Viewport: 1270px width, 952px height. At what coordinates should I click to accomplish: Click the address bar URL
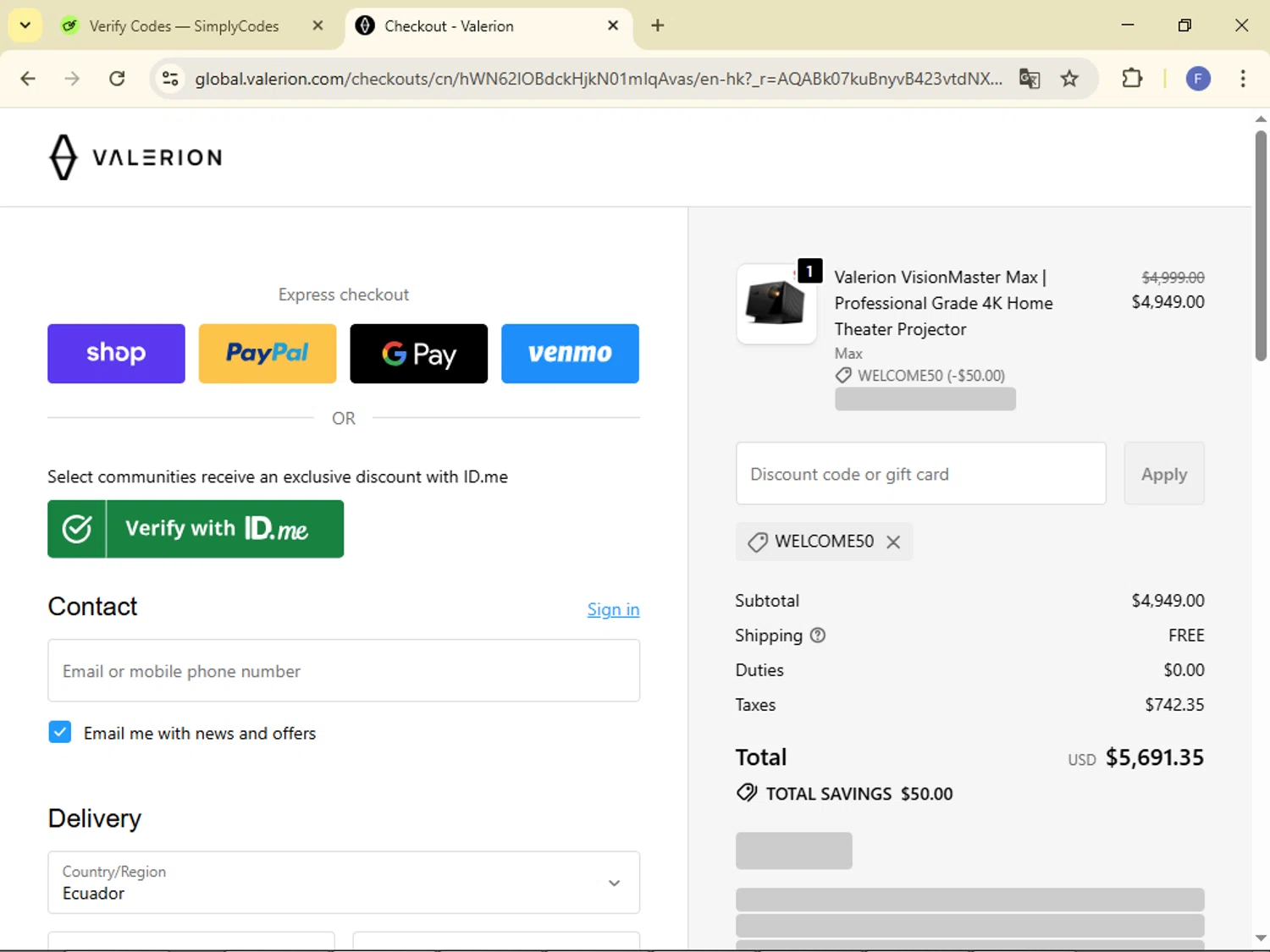point(598,79)
